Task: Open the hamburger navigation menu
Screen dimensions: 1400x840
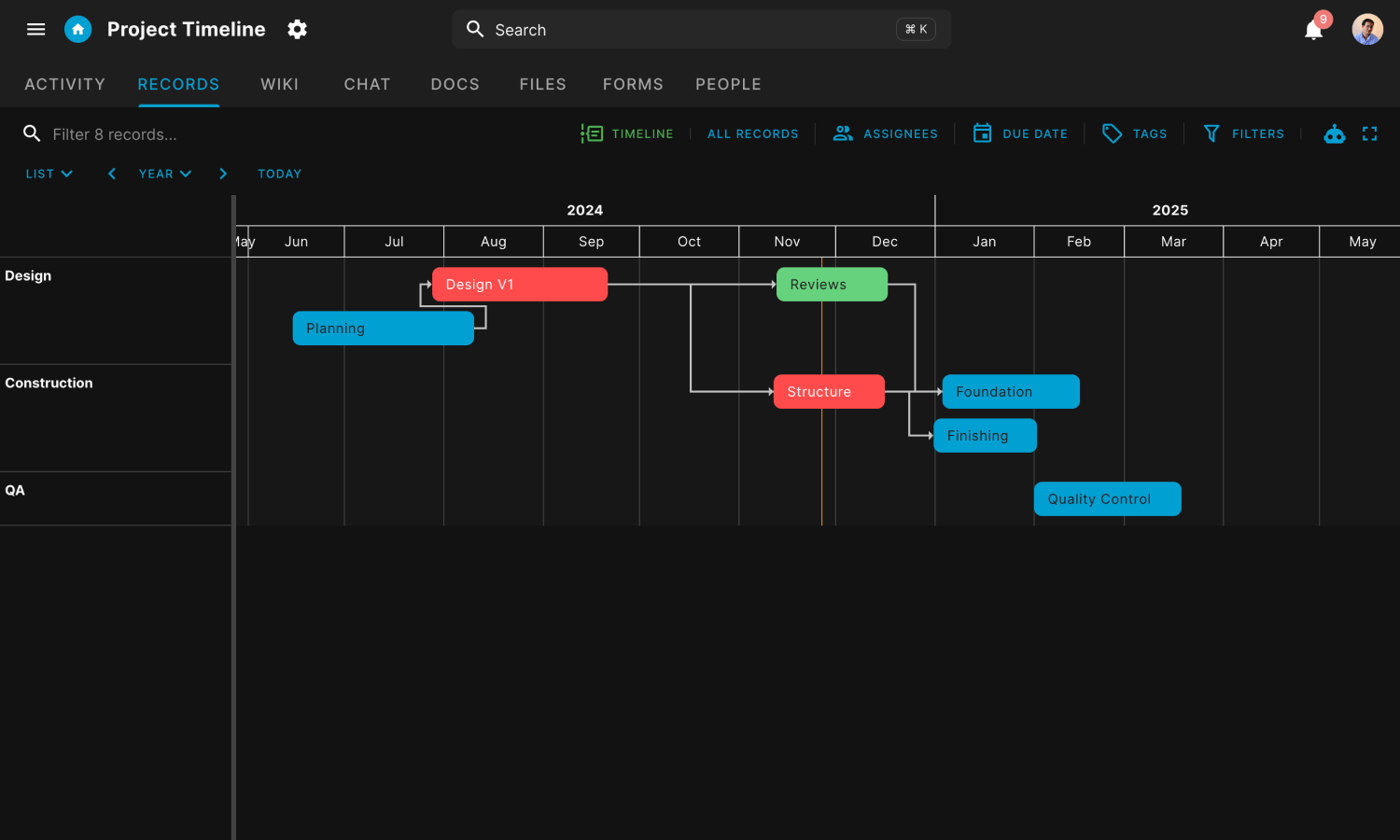Action: [35, 29]
